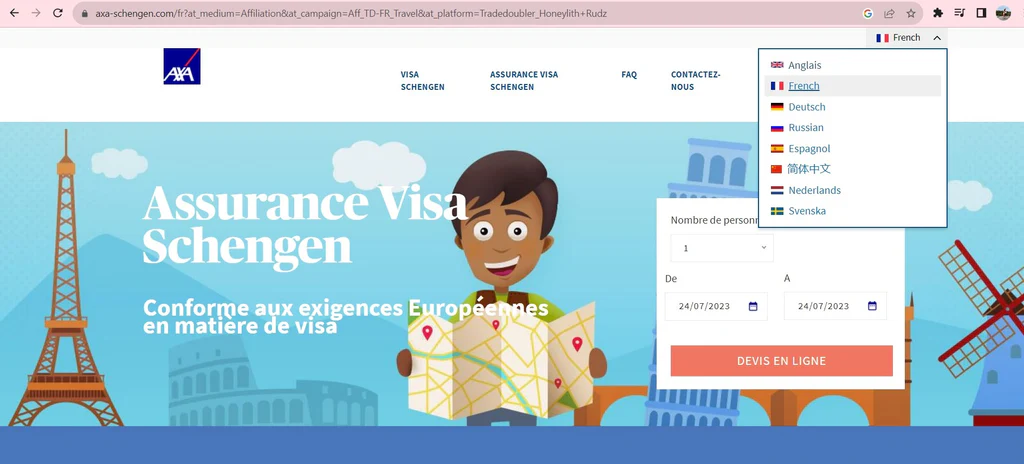This screenshot has height=464, width=1024.
Task: Click the AXA logo
Action: pyautogui.click(x=182, y=67)
